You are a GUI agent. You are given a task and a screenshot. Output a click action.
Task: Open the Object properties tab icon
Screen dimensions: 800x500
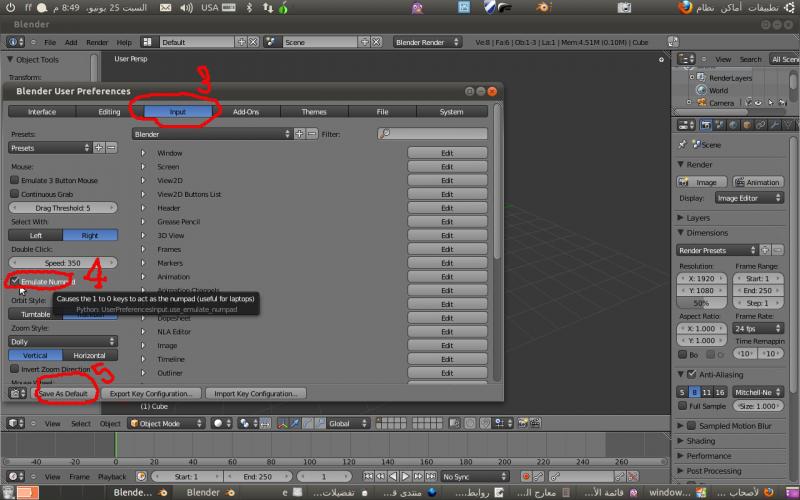pyautogui.click(x=747, y=125)
